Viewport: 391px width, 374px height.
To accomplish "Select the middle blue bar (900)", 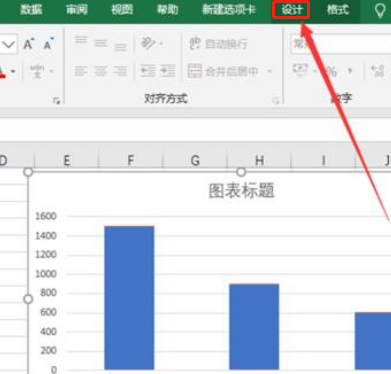I will 254,327.
